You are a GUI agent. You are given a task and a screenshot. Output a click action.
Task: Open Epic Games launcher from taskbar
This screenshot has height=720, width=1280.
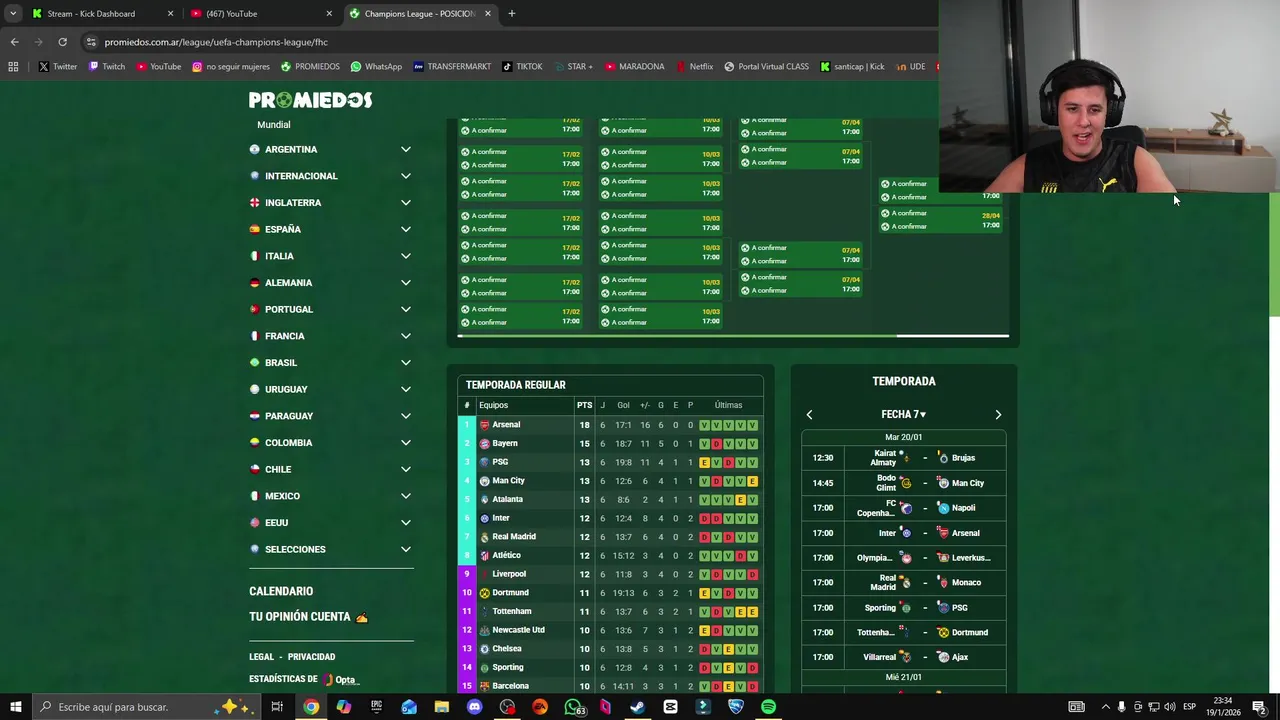[376, 707]
